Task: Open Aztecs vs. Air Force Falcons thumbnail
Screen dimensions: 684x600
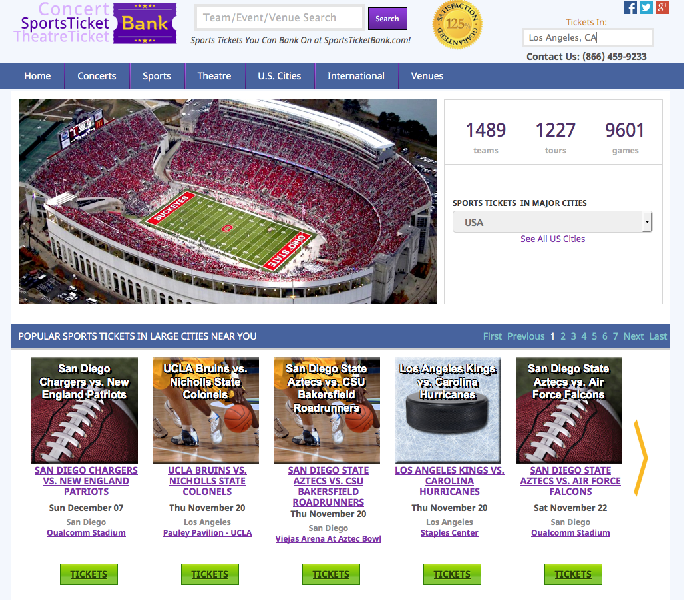Action: coord(569,410)
